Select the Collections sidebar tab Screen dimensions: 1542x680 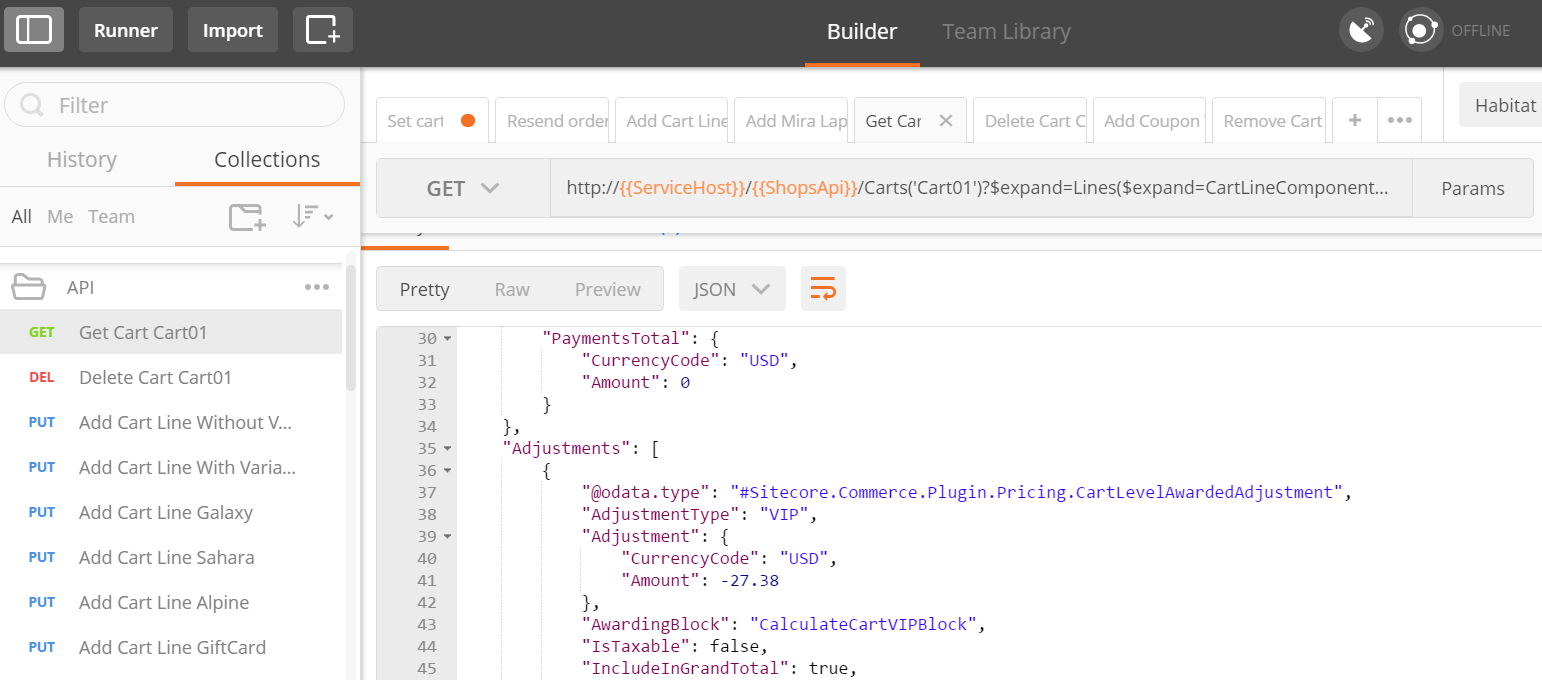[267, 159]
